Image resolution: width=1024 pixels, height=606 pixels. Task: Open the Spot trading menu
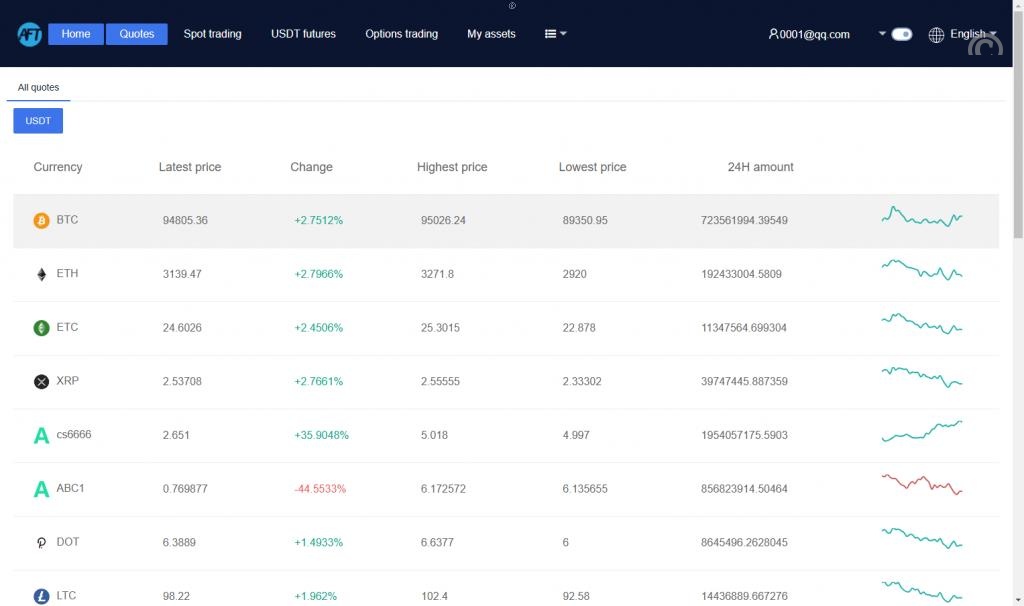[212, 34]
